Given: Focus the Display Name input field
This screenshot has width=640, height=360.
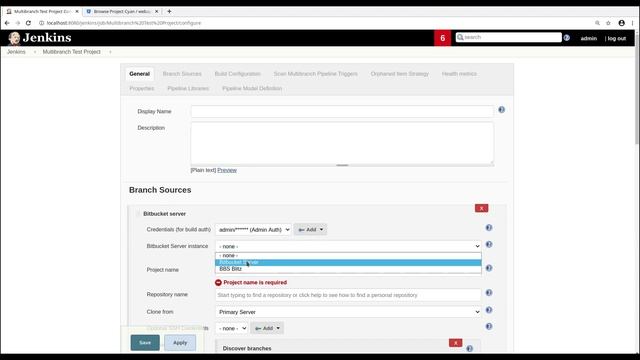Looking at the screenshot, I should coord(342,111).
